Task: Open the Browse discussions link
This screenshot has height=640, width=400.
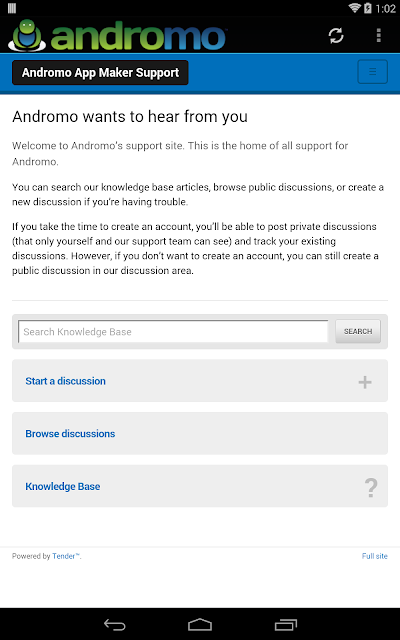Action: click(70, 433)
